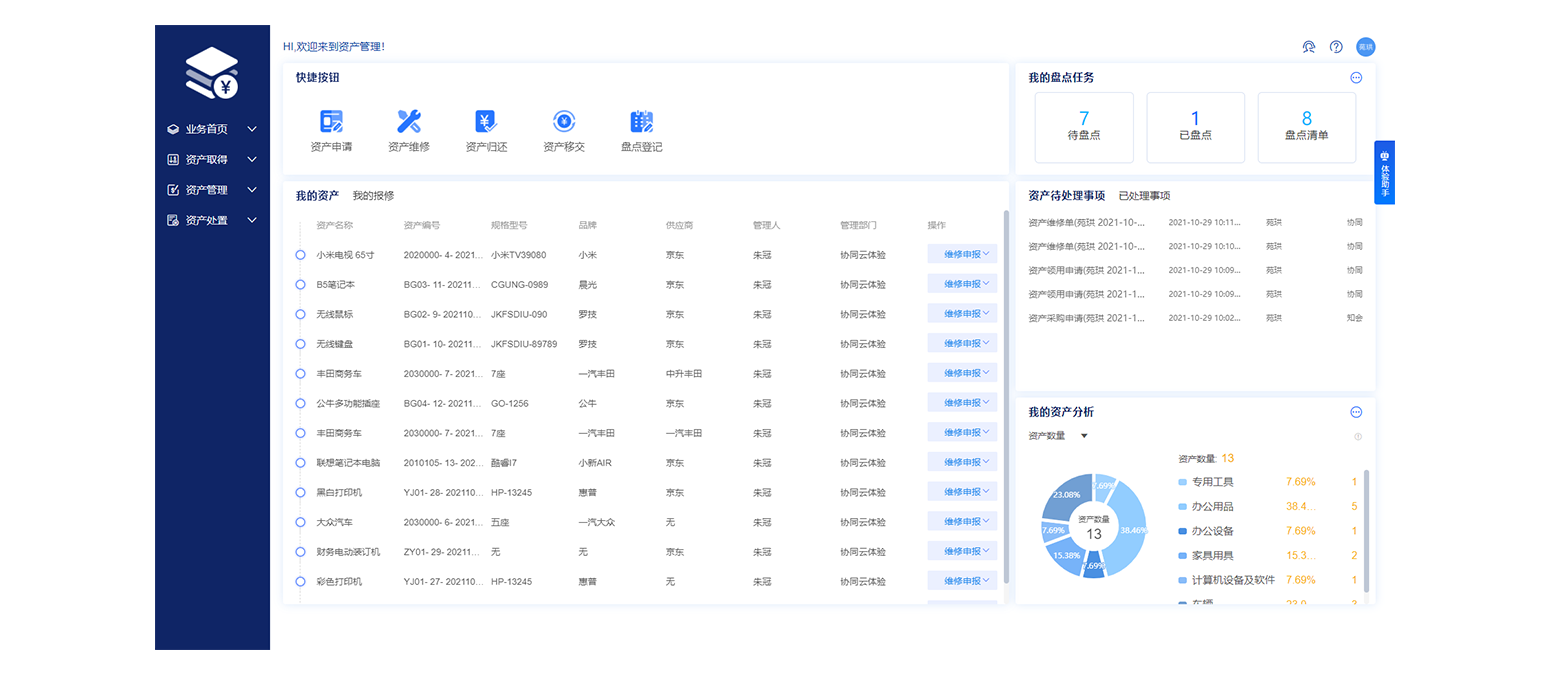Open the 资产申请 quick button icon
This screenshot has height=680, width=1550.
click(x=331, y=122)
